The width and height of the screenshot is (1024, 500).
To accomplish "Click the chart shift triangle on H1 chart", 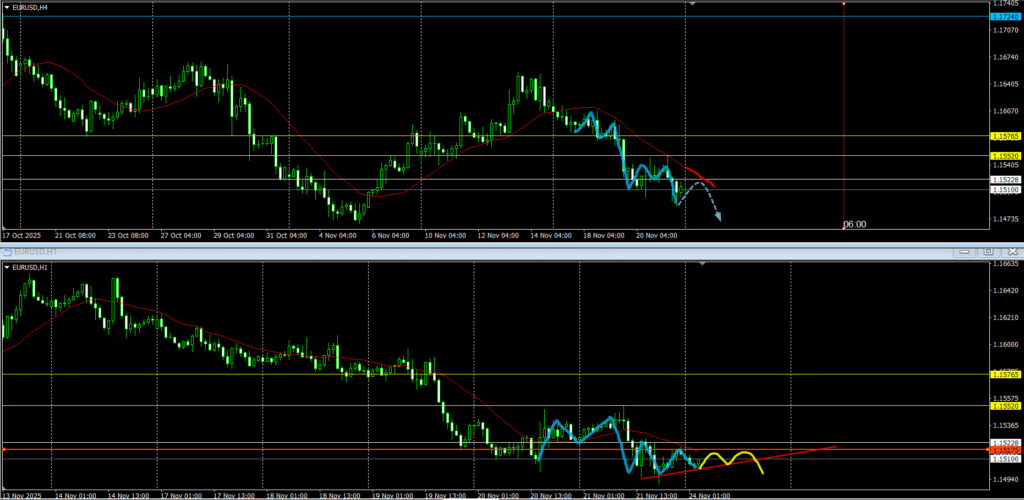I will coord(703,263).
